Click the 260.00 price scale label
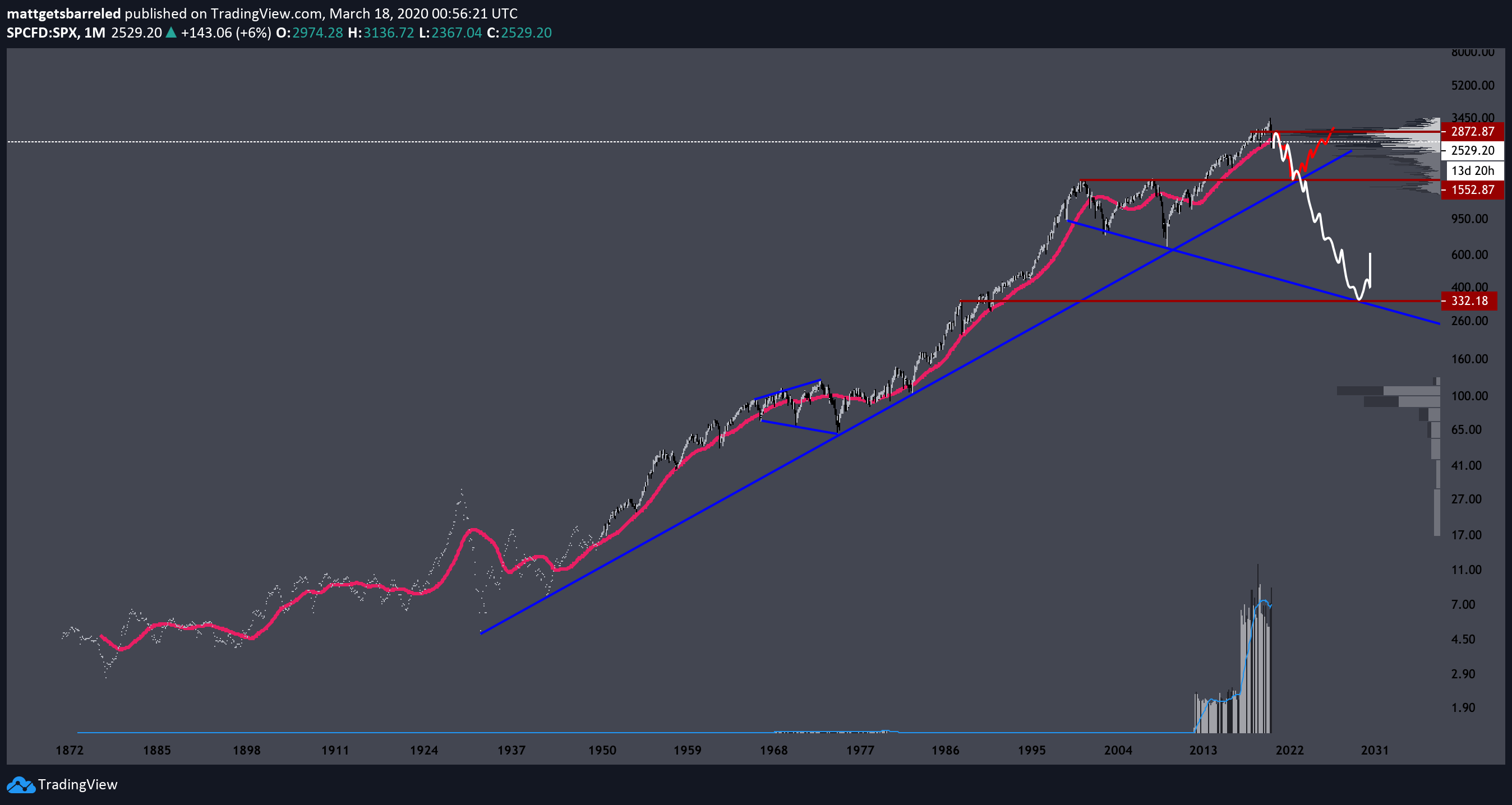1512x805 pixels. (x=1469, y=320)
